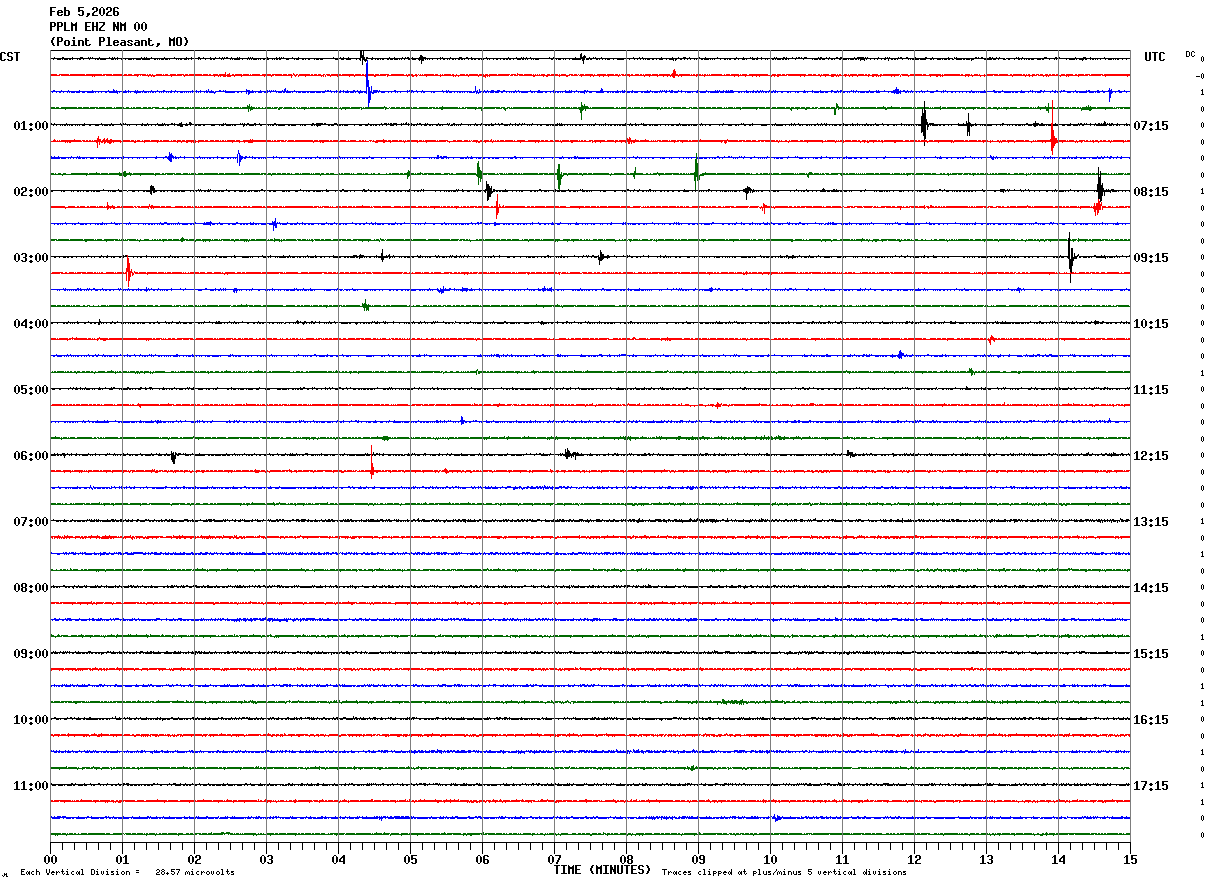Screen dimensions: 1210x886
Task: Select the PPLM EHZ NM 00 station label
Action: click(x=98, y=27)
